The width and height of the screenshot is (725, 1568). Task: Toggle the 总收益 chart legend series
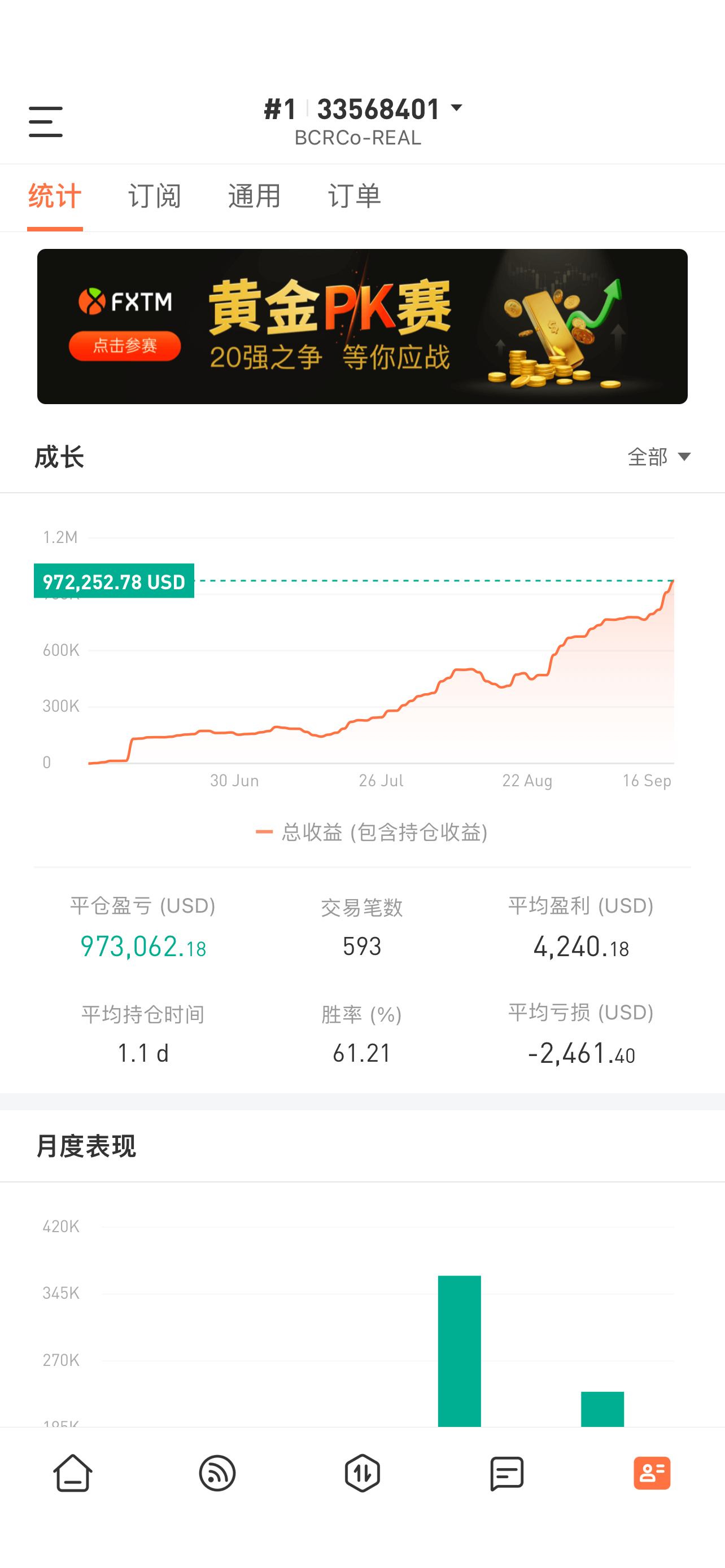372,832
